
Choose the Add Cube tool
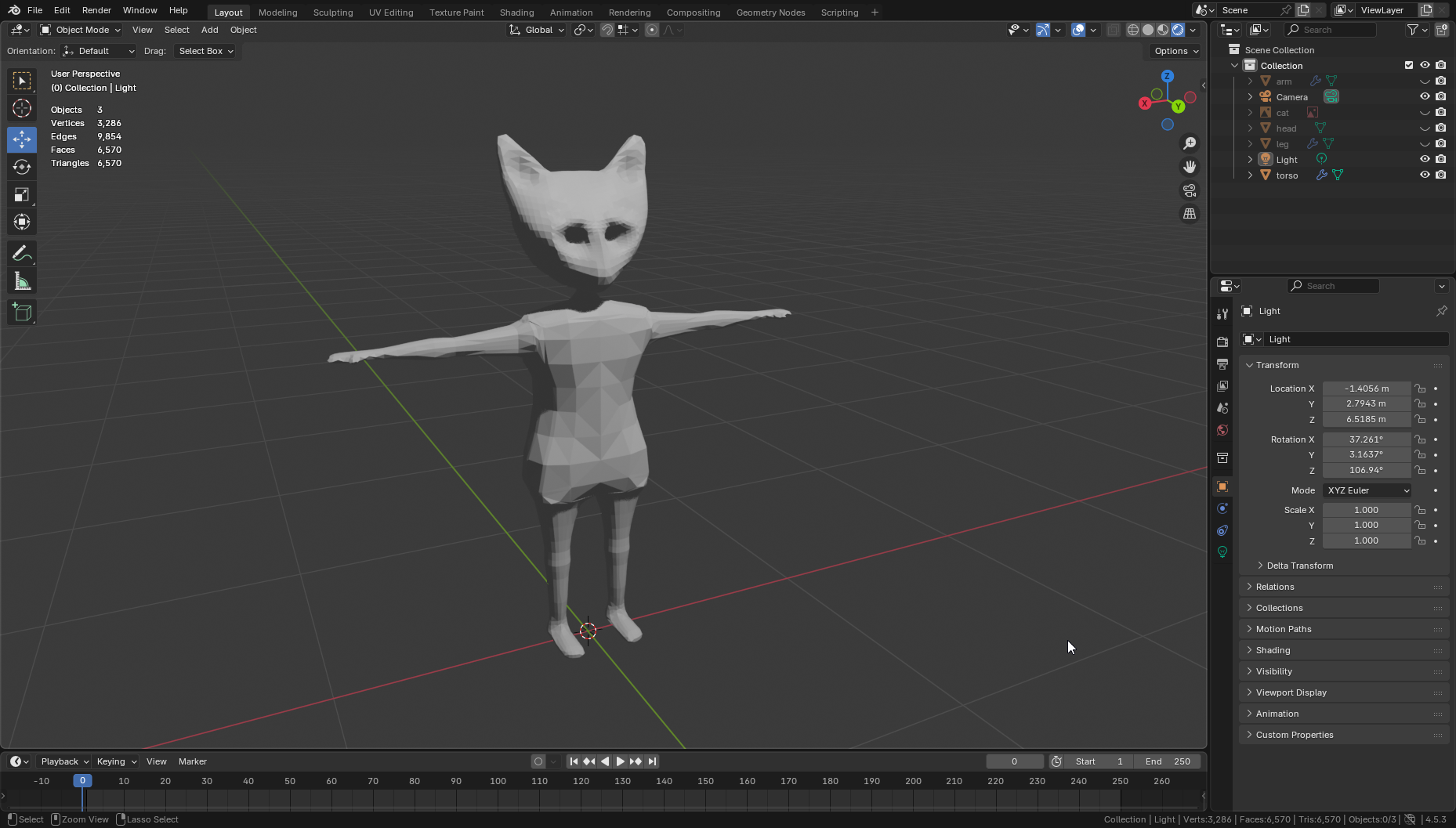click(x=22, y=313)
